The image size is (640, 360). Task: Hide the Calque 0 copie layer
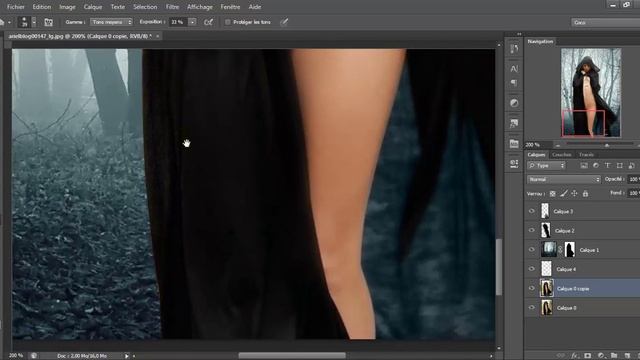pos(531,289)
